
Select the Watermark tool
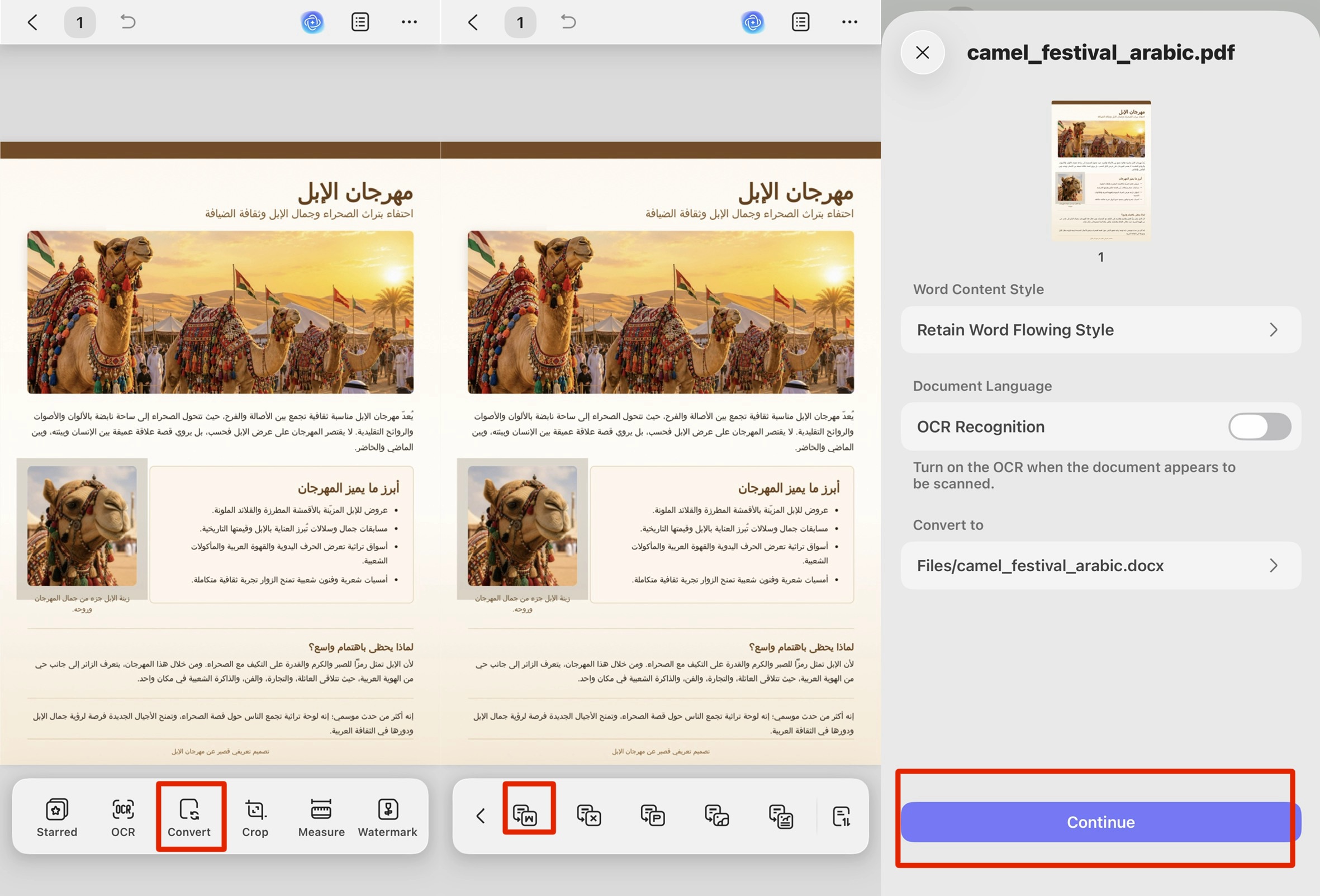(387, 817)
